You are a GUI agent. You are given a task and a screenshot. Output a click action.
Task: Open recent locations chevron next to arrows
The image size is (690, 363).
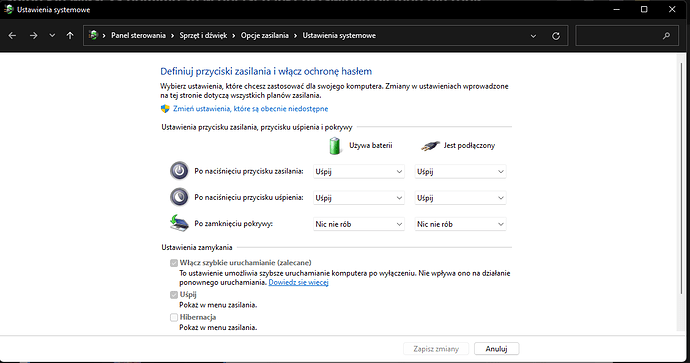click(x=52, y=36)
